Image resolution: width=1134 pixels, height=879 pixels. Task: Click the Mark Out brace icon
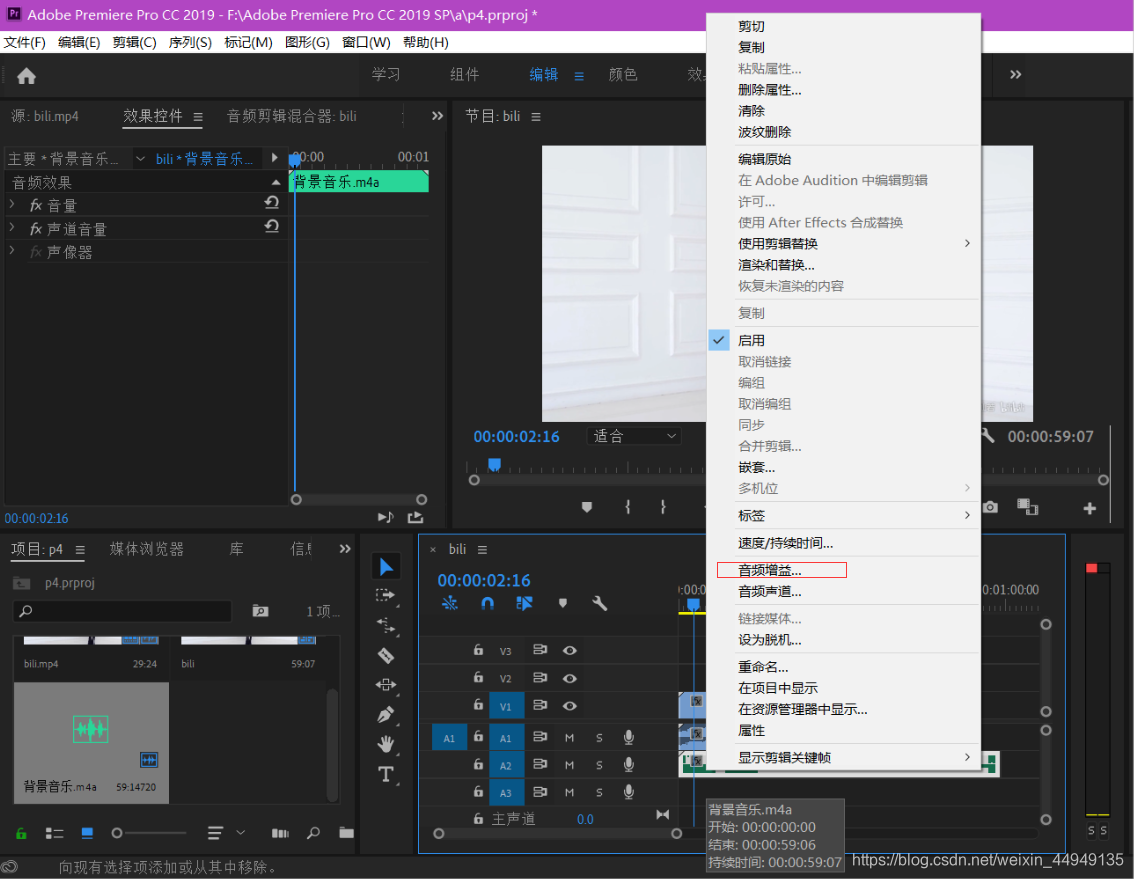coord(663,507)
